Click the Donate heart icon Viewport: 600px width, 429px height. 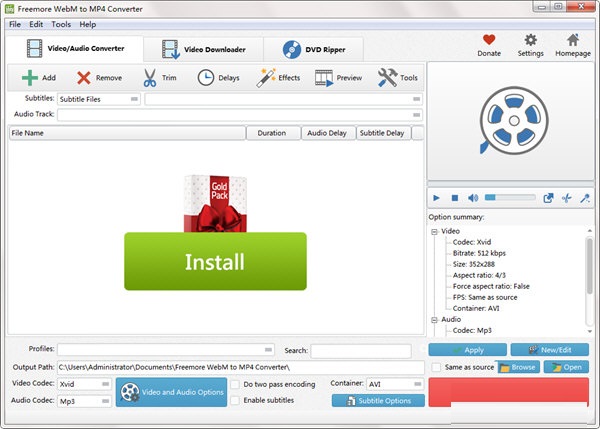489,40
